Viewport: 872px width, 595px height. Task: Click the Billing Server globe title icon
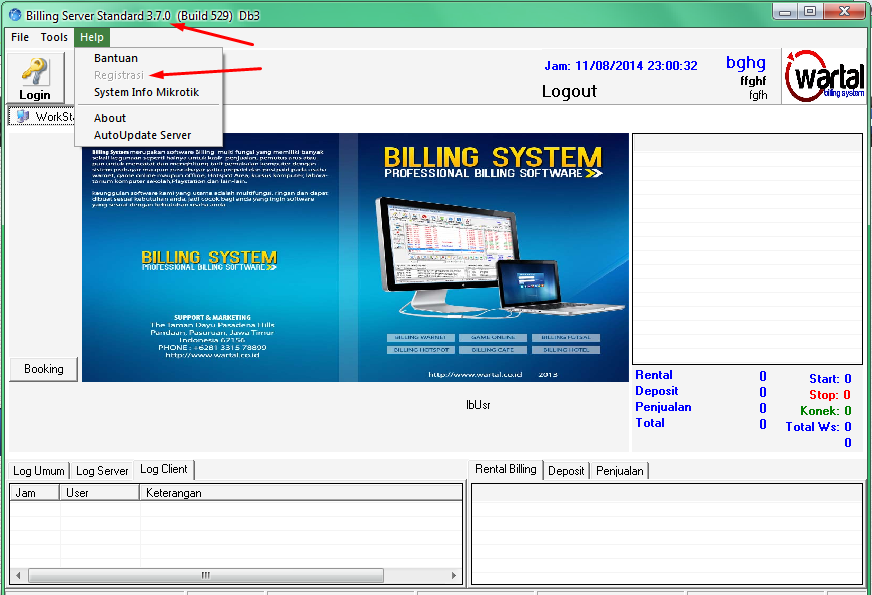click(15, 15)
